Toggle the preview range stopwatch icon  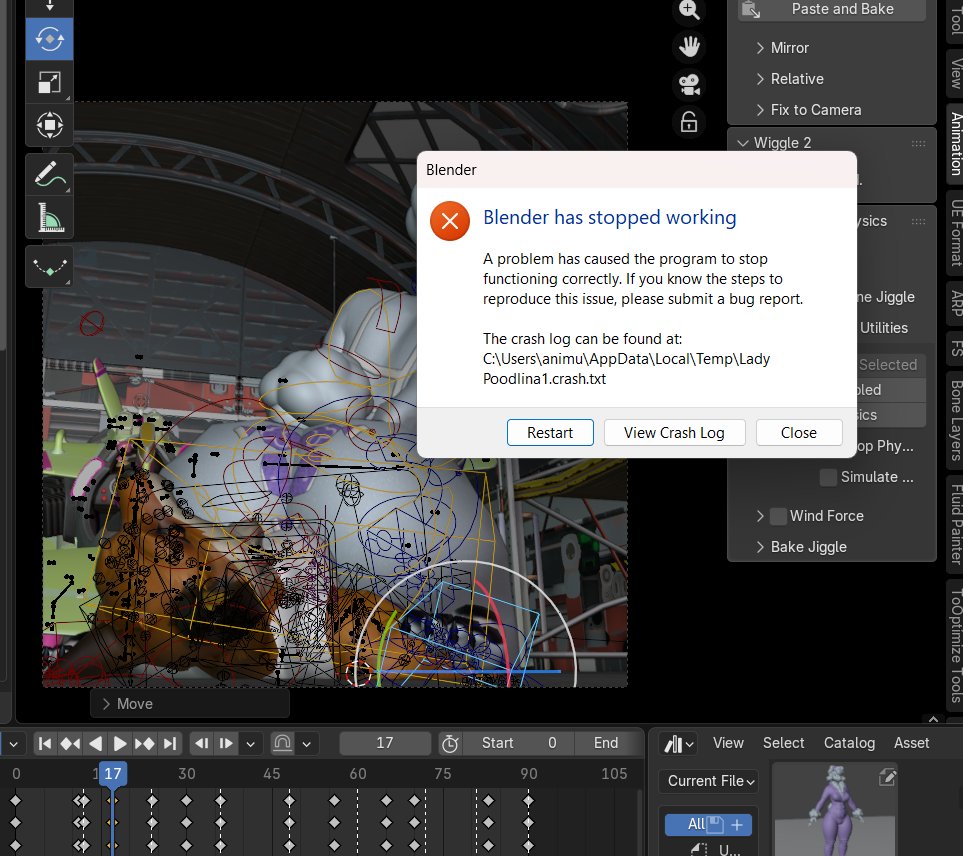click(450, 744)
